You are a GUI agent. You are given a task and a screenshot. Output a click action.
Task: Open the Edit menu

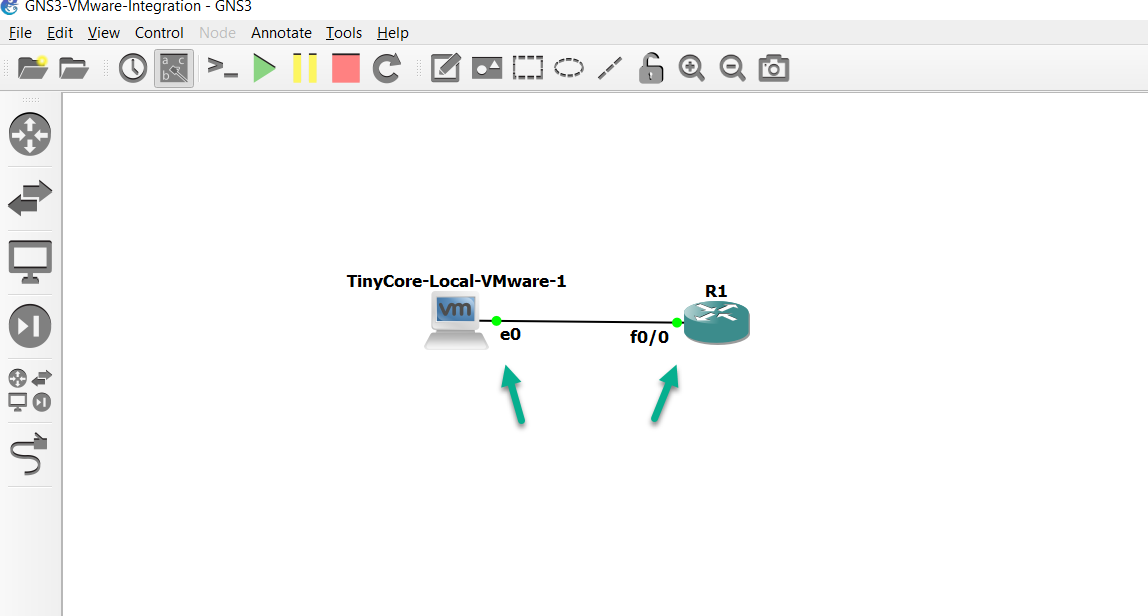click(x=59, y=33)
